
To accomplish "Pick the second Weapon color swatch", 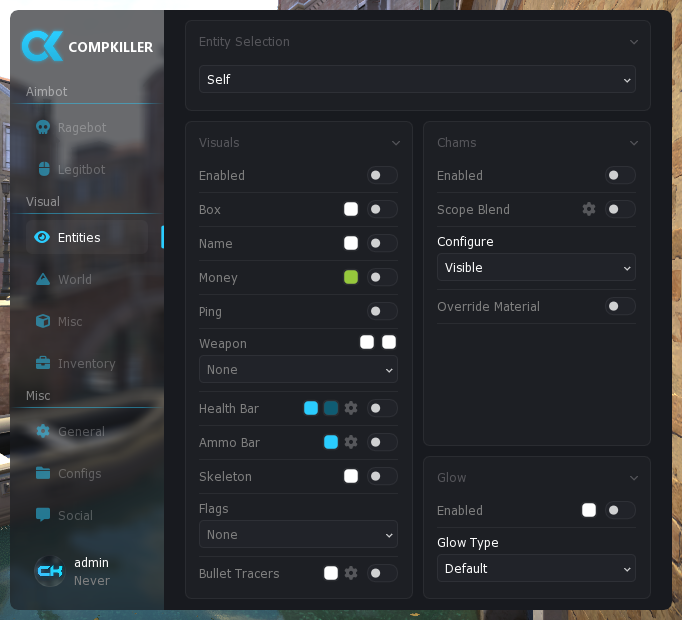I will point(389,342).
